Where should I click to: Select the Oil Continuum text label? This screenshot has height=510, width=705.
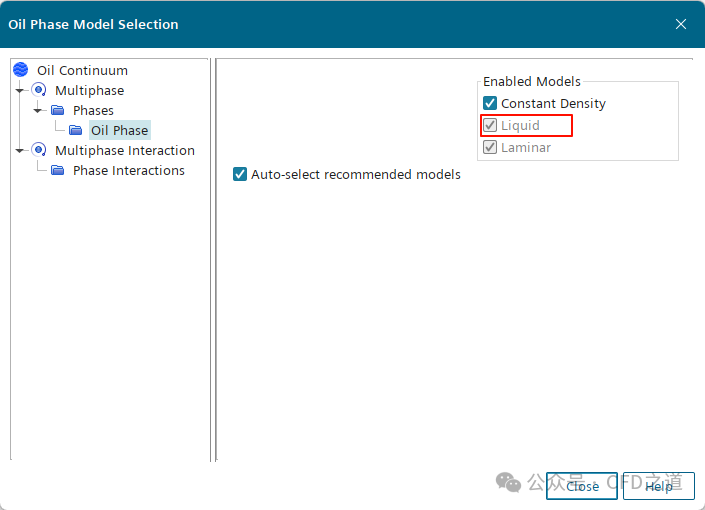[x=82, y=70]
